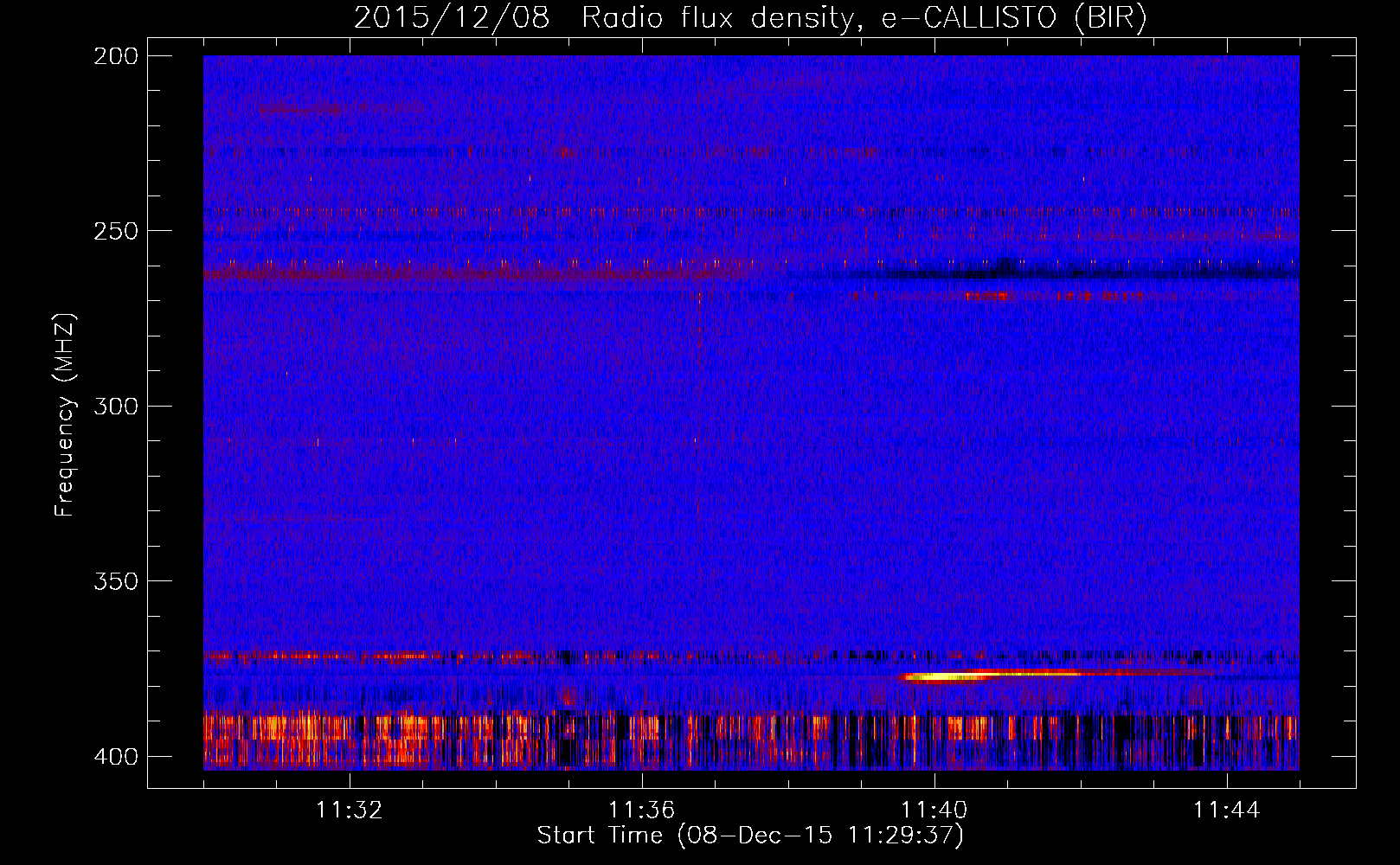Screen dimensions: 1400x865
Task: Click the '200' frequency tick label
Action: coord(115,56)
